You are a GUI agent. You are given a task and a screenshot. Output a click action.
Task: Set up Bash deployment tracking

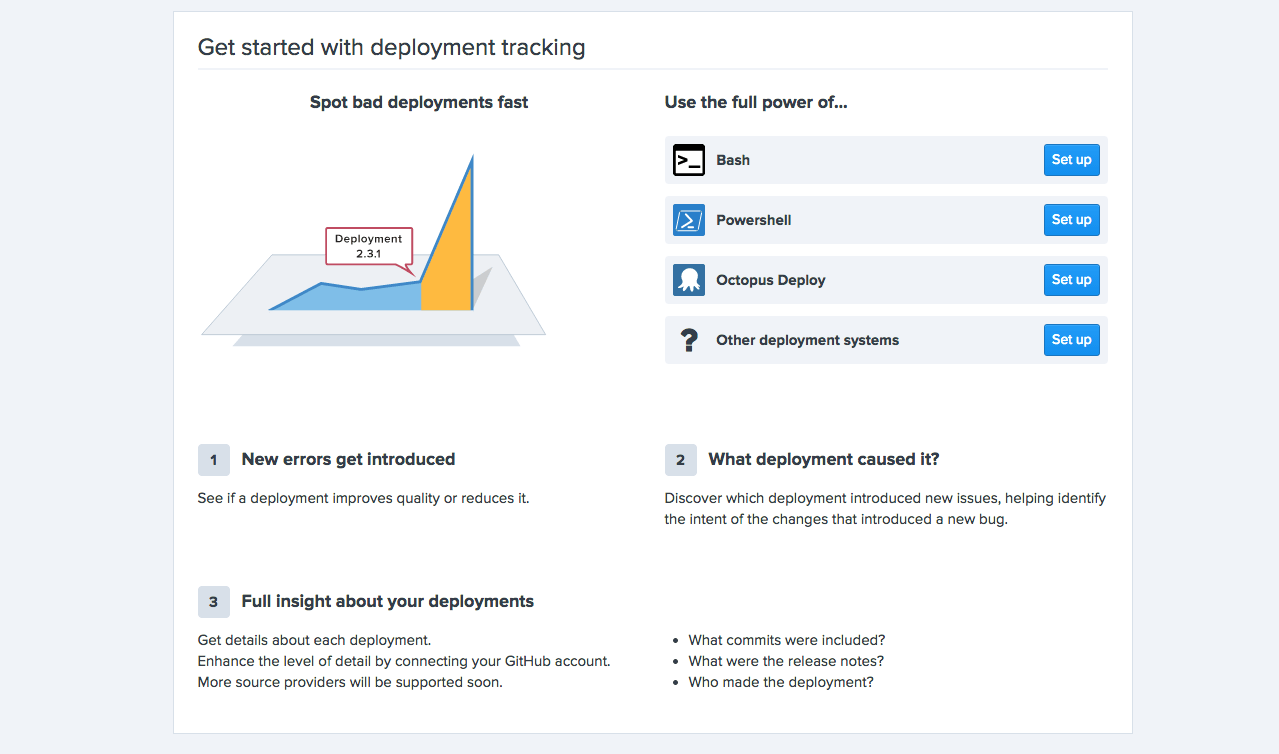click(x=1070, y=159)
